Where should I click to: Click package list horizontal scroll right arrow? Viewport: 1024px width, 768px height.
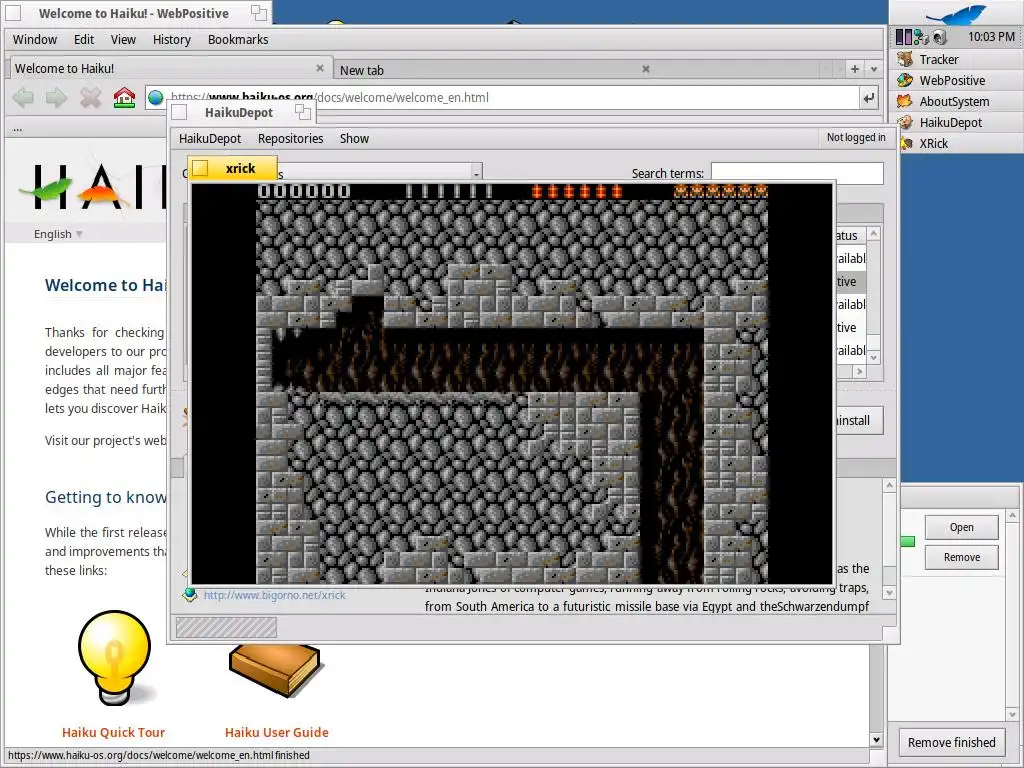coord(859,371)
